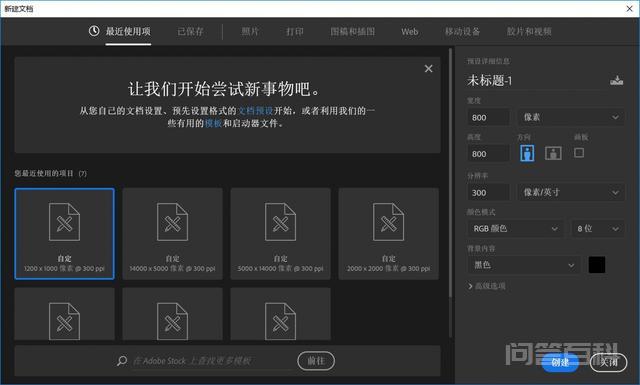Dismiss the welcome banner with X icon
Viewport: 640px width, 385px height.
(x=428, y=69)
